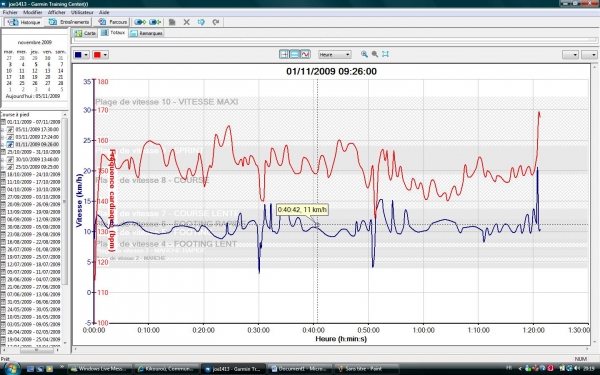Viewport: 600px width, 375px height.
Task: Select activity 30/10/2009 13:46:00
Action: pos(37,160)
